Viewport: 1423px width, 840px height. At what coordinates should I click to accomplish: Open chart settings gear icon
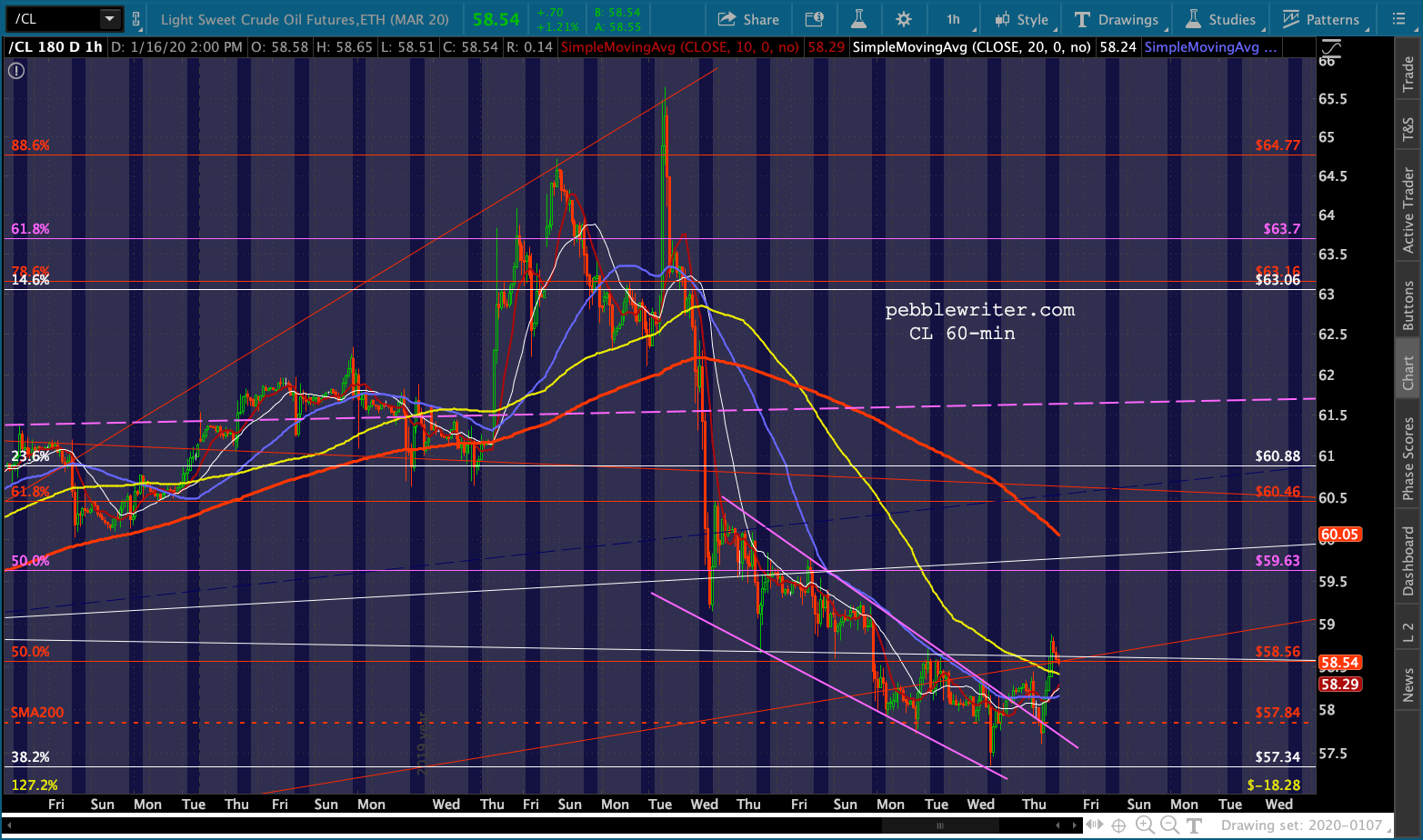pos(903,19)
